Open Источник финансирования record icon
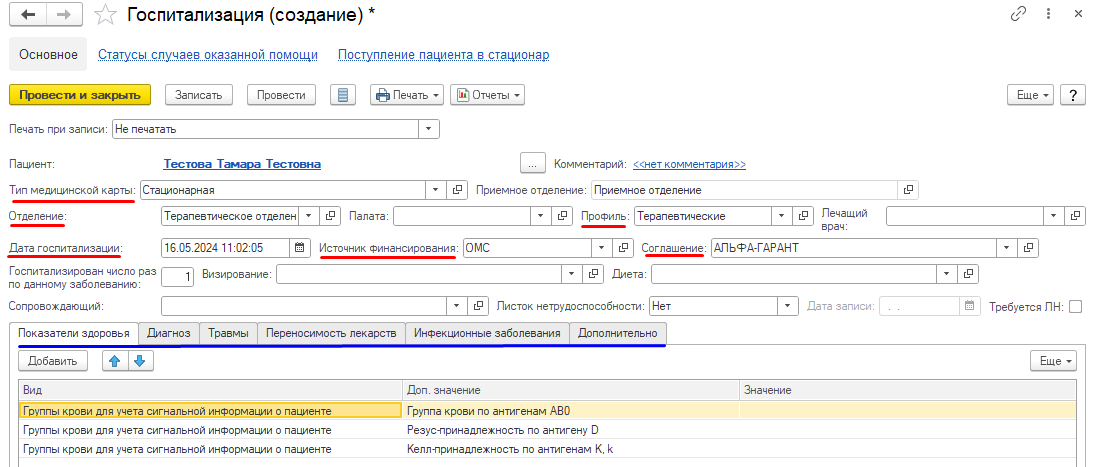Screen dimensions: 1102x467 click(623, 248)
